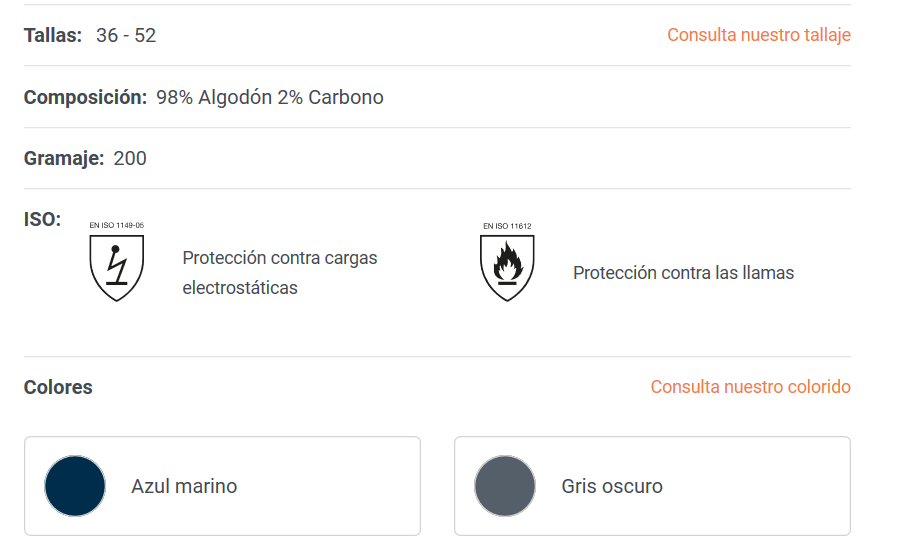Screen dimensions: 910x560
Task: Click the Gramaje label
Action: click(64, 158)
